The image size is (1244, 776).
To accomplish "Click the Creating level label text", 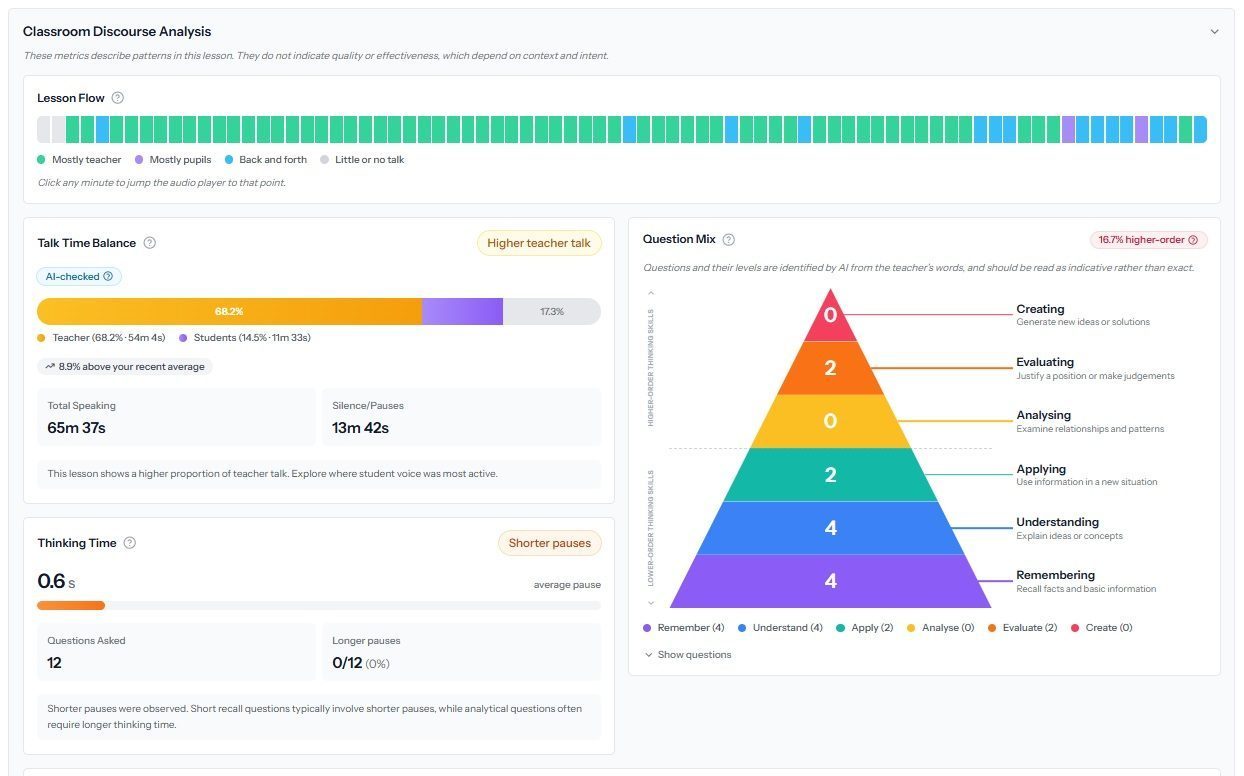I will pyautogui.click(x=1040, y=309).
